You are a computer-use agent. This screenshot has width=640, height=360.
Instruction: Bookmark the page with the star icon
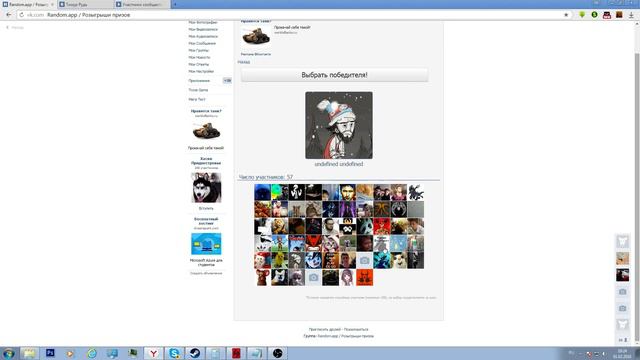[566, 15]
